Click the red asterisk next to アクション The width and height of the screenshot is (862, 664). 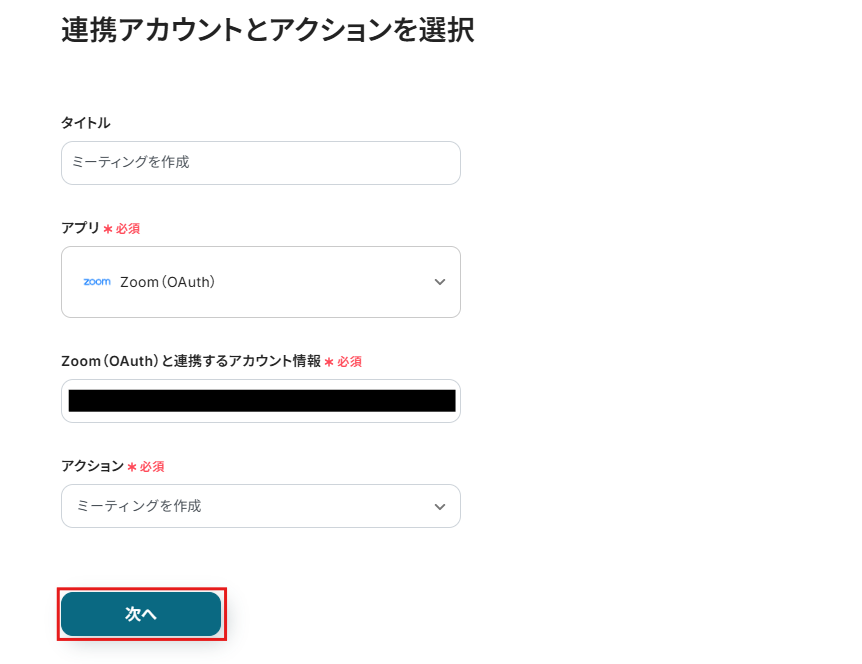[x=132, y=467]
